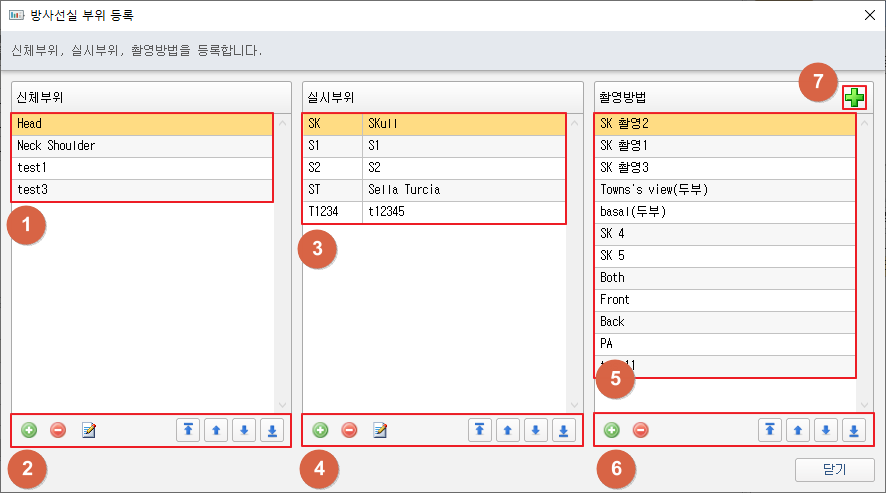Image resolution: width=886 pixels, height=493 pixels.
Task: Select Towns's view(두부) in 촬영방법 list
Action: pyautogui.click(x=725, y=190)
